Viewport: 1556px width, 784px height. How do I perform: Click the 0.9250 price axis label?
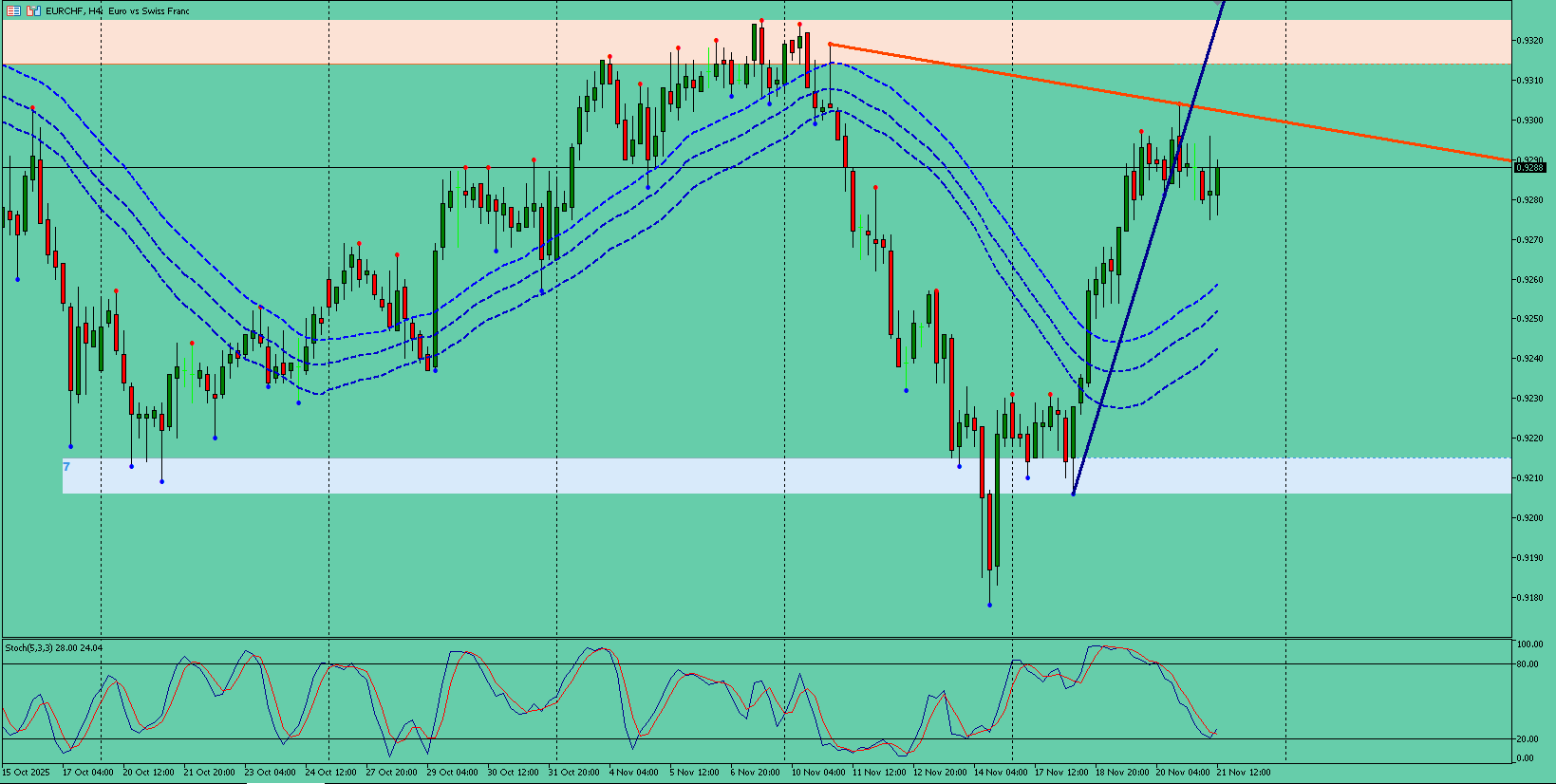coord(1529,319)
